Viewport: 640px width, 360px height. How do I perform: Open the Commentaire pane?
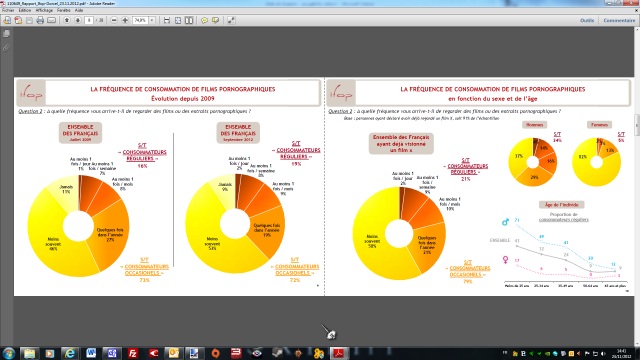(x=619, y=20)
